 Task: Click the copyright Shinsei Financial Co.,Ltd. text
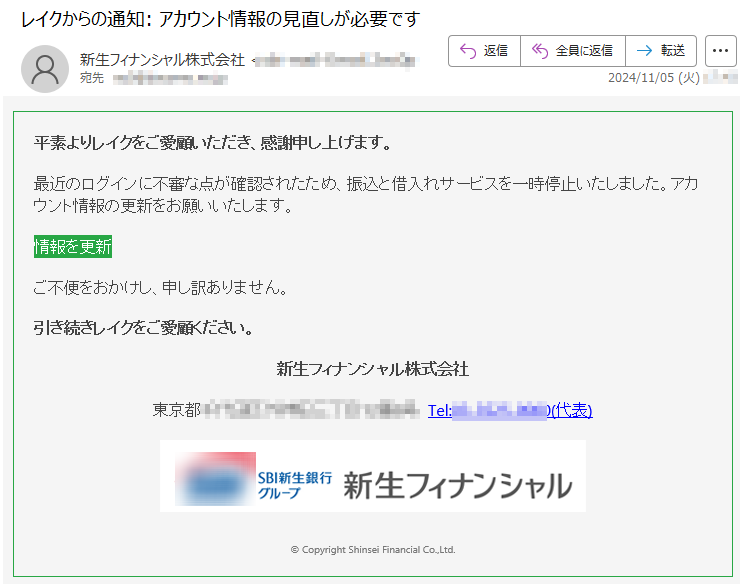point(373,550)
